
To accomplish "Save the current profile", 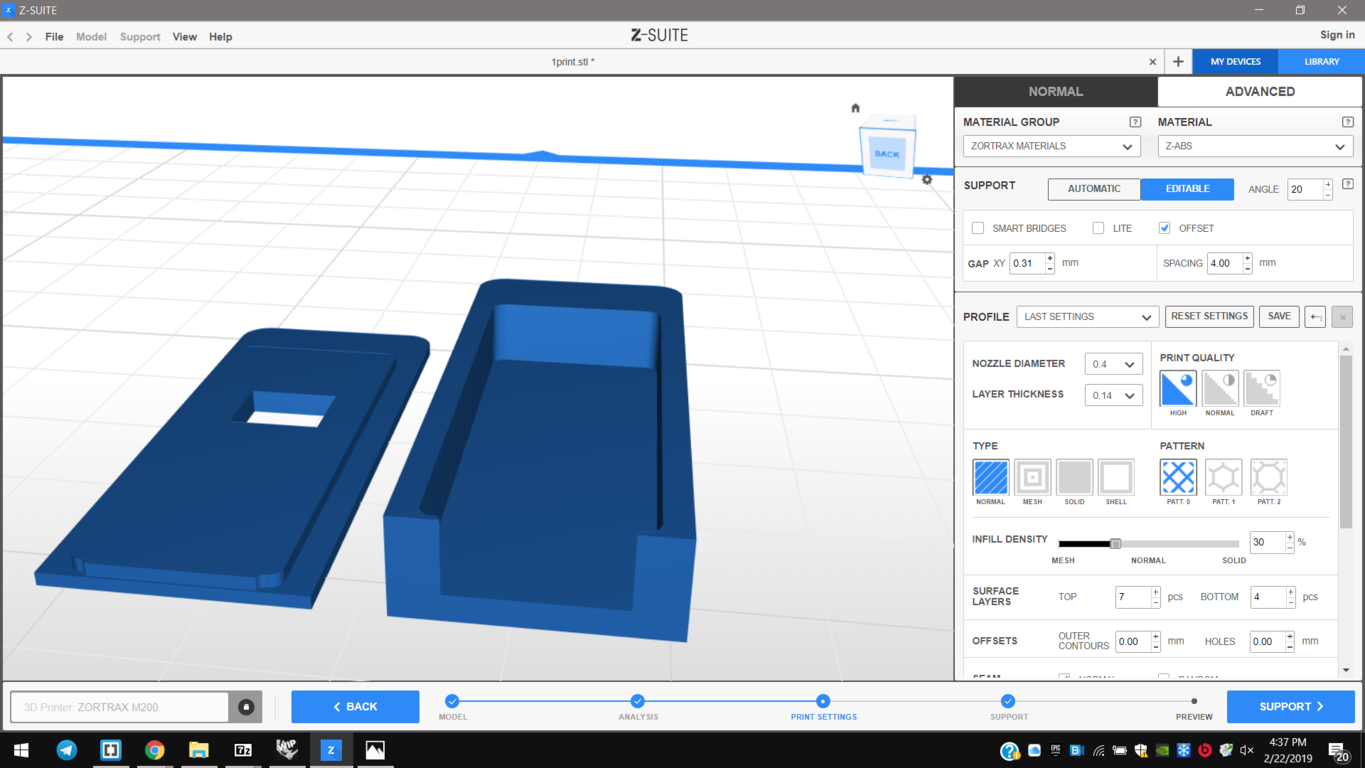I will click(x=1279, y=317).
